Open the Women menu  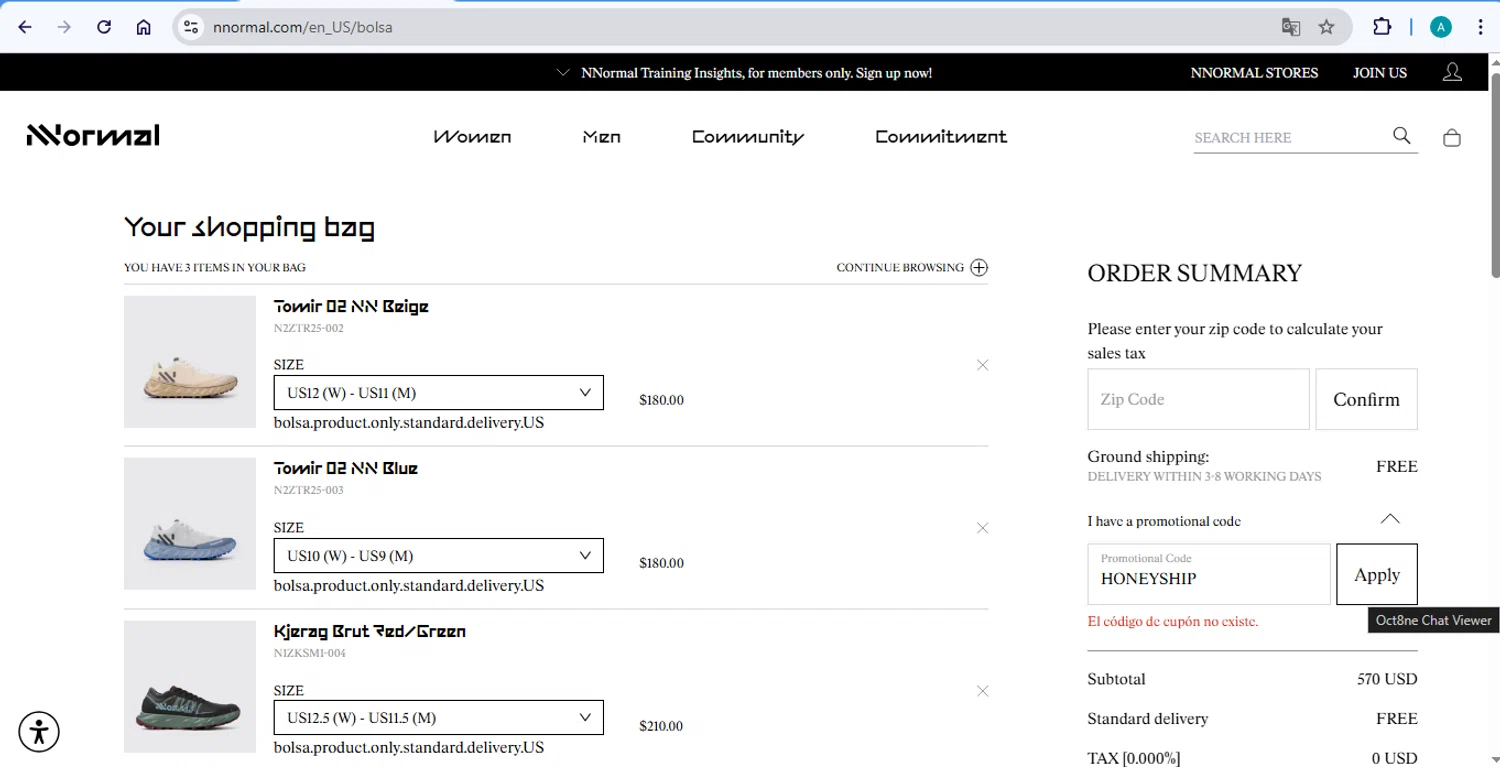click(472, 137)
